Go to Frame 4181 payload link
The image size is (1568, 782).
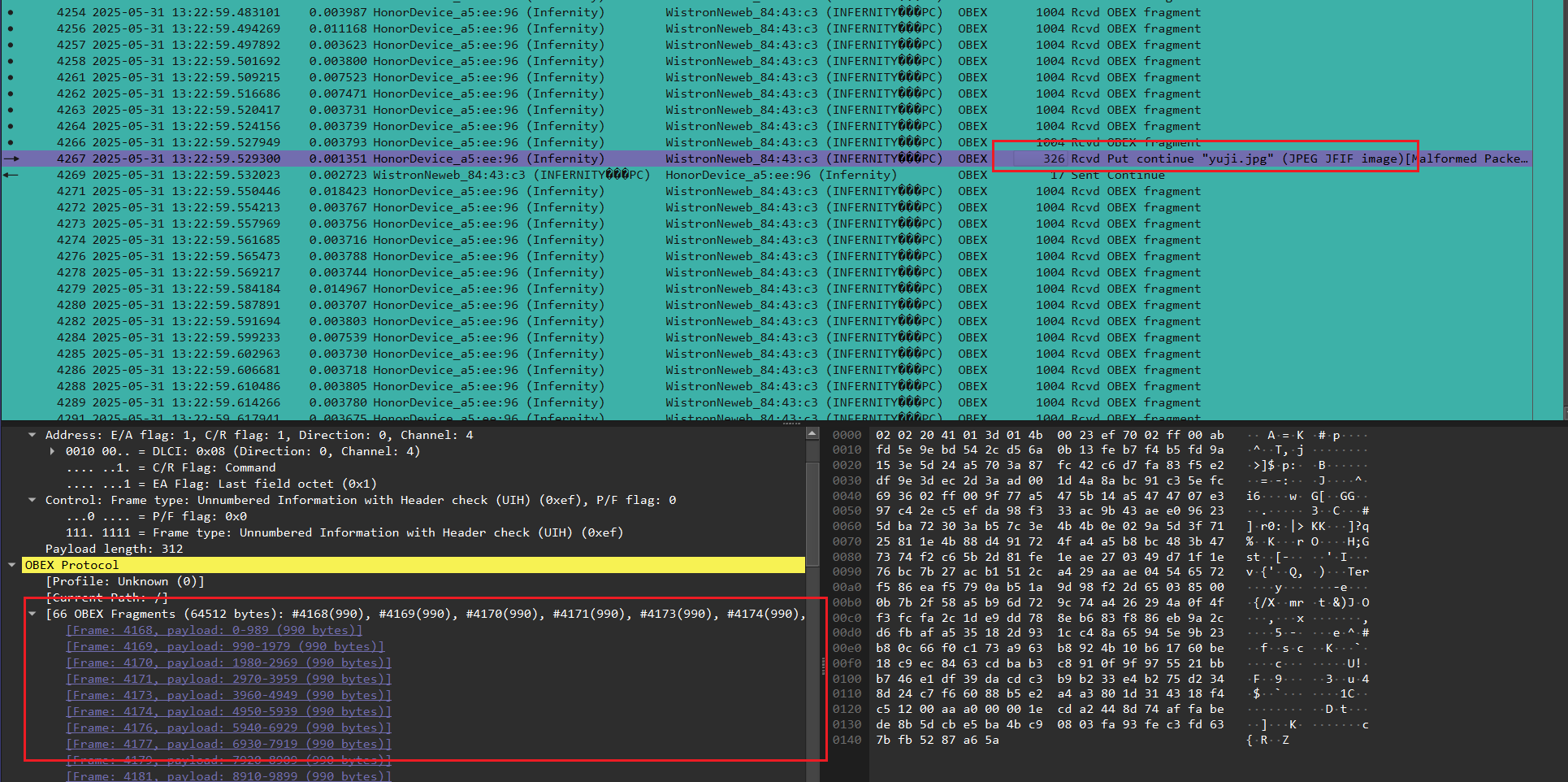coord(228,776)
